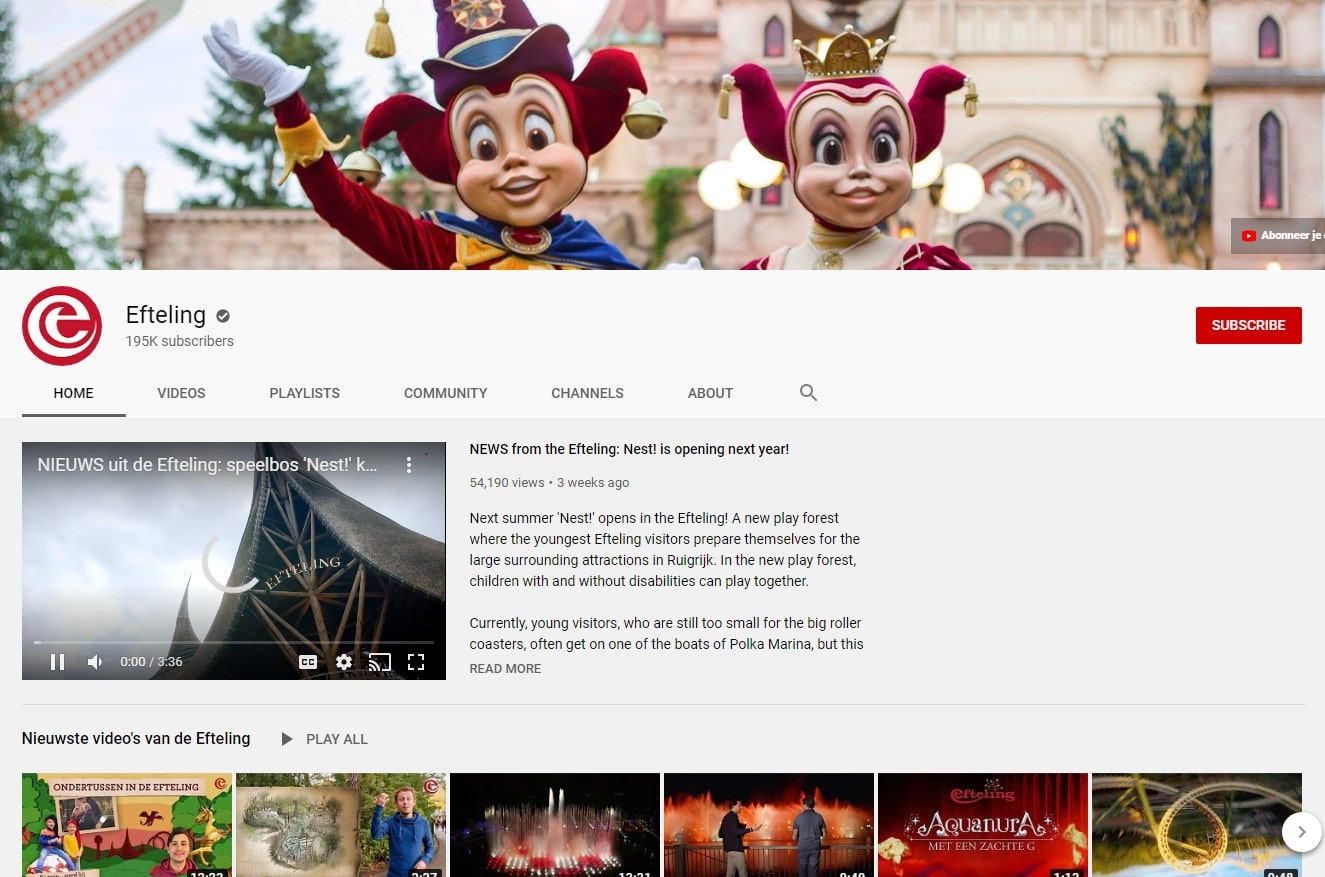This screenshot has height=877, width=1325.
Task: Subscribe to the Efteling channel
Action: [x=1248, y=325]
